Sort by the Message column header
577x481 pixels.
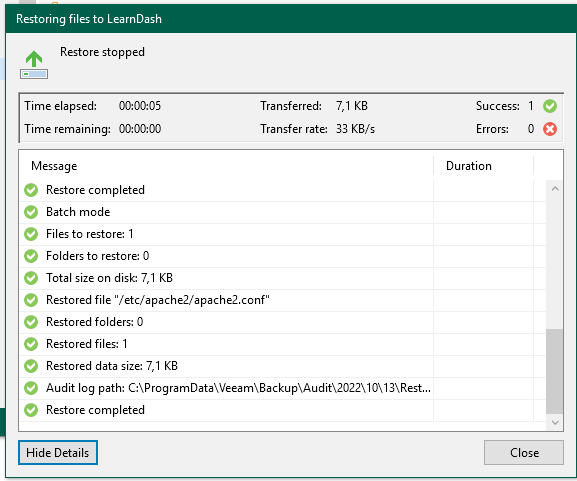226,166
